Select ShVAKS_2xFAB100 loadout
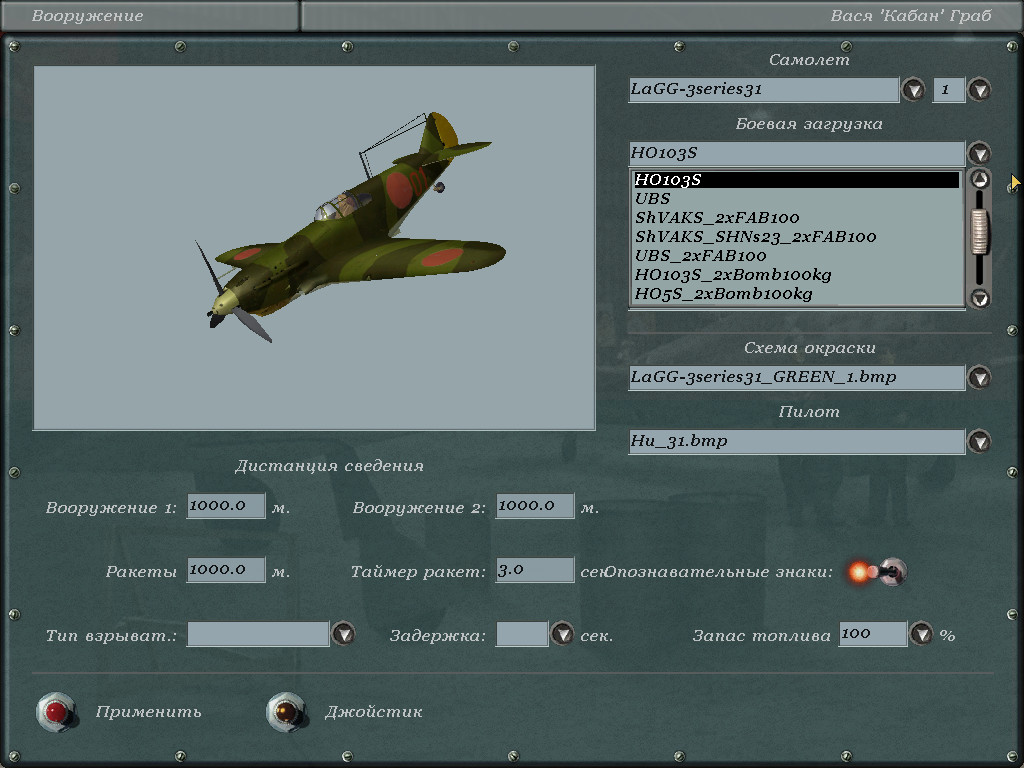The width and height of the screenshot is (1024, 768). [796, 217]
